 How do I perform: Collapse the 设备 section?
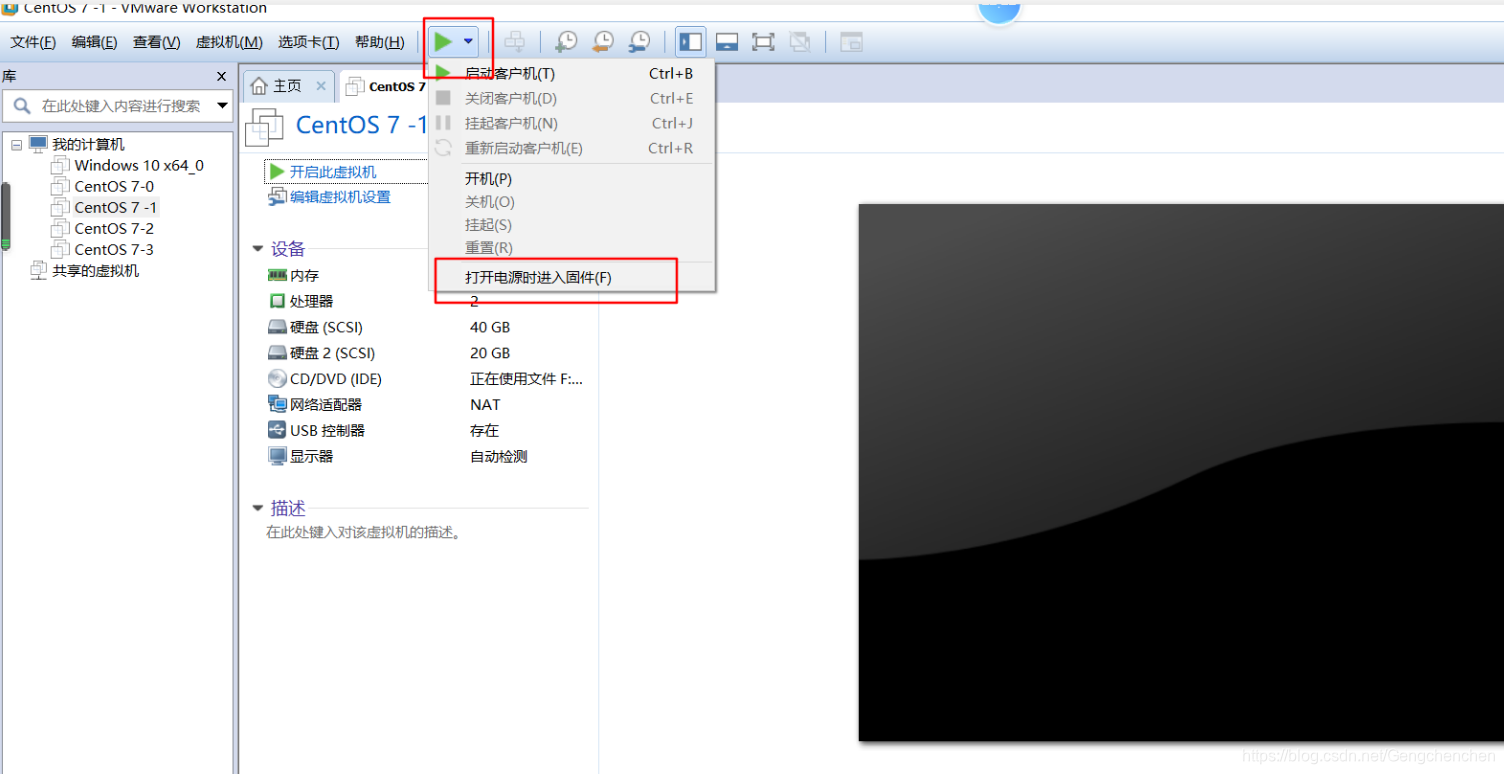point(258,248)
